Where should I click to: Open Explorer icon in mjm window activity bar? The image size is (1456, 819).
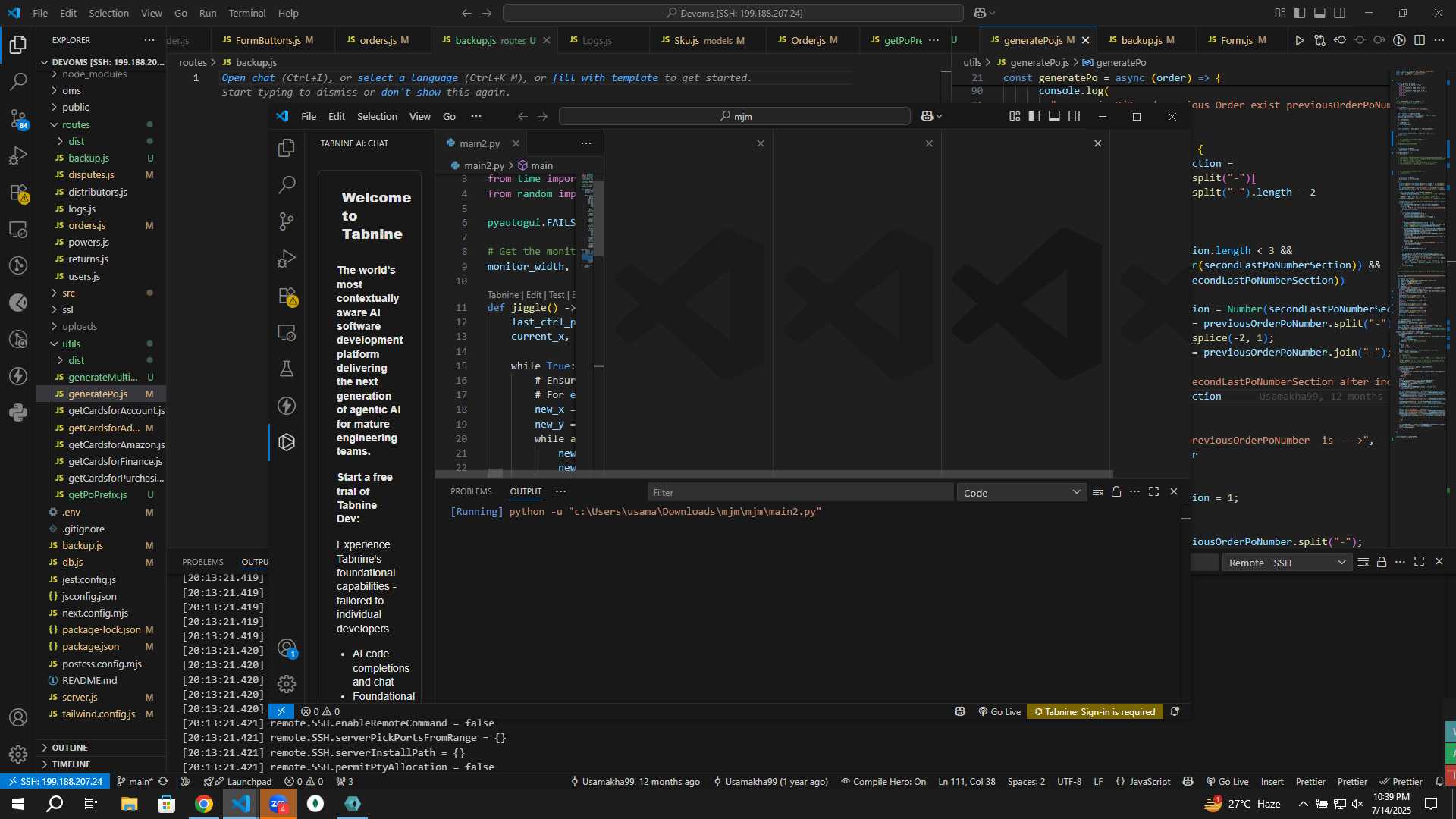pos(287,148)
